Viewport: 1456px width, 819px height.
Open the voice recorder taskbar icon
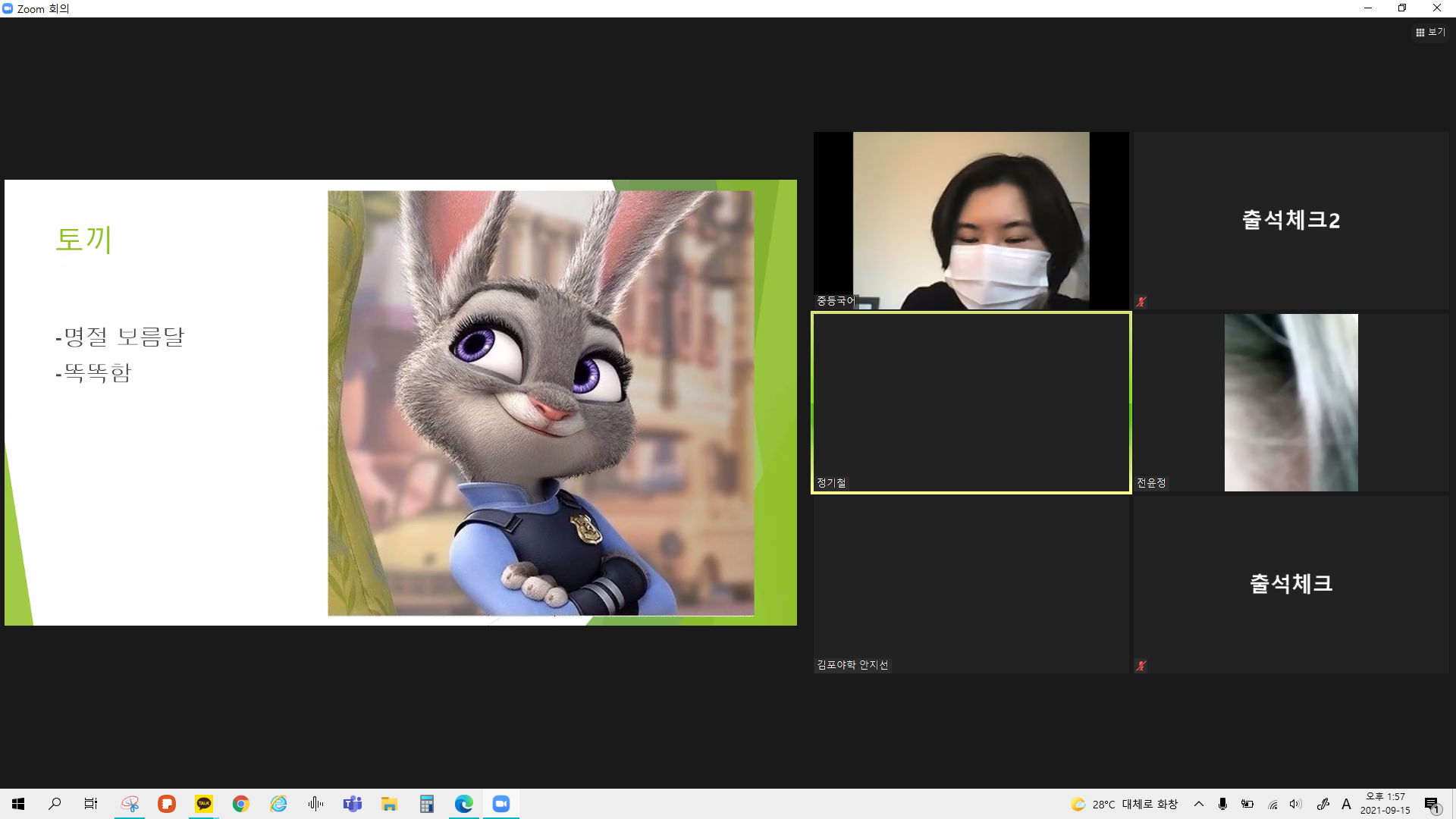click(x=315, y=804)
